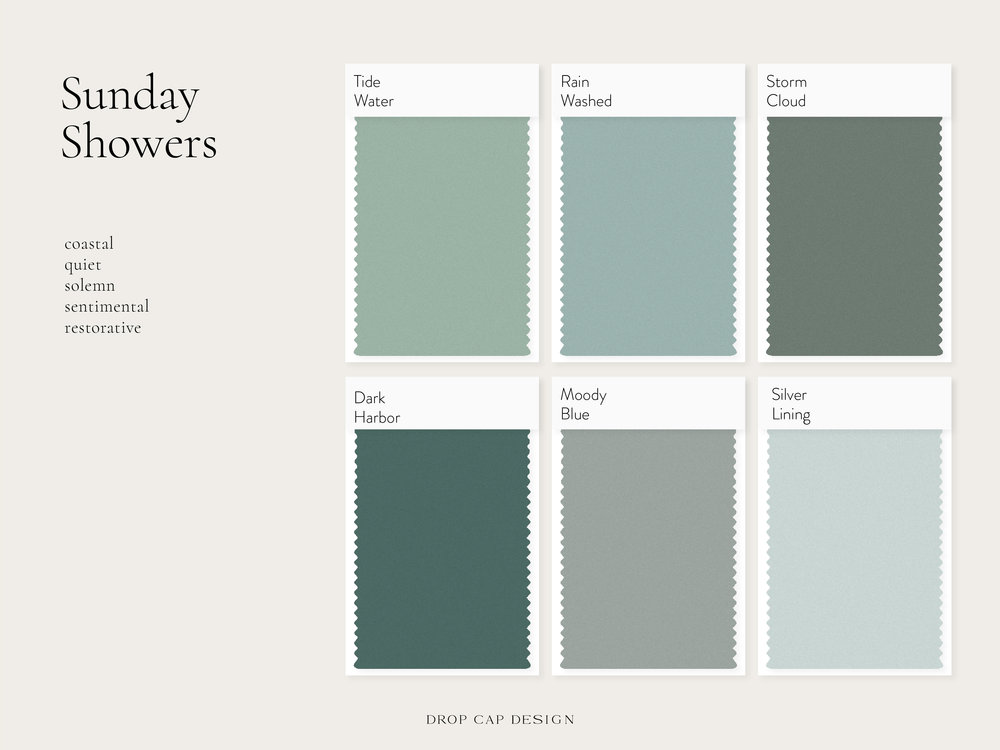The height and width of the screenshot is (750, 1000).
Task: Click the "sentimental" keyword
Action: click(107, 307)
